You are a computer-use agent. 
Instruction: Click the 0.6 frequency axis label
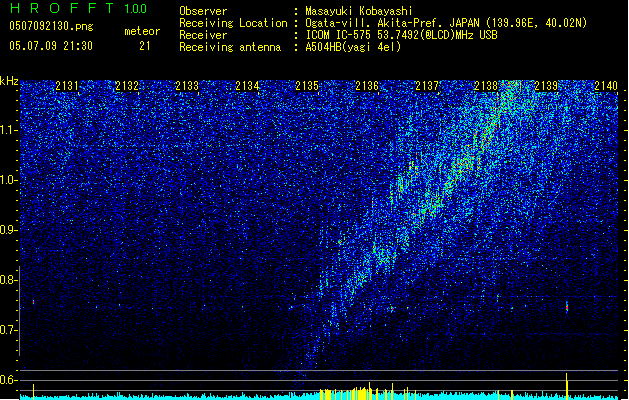(x=9, y=380)
